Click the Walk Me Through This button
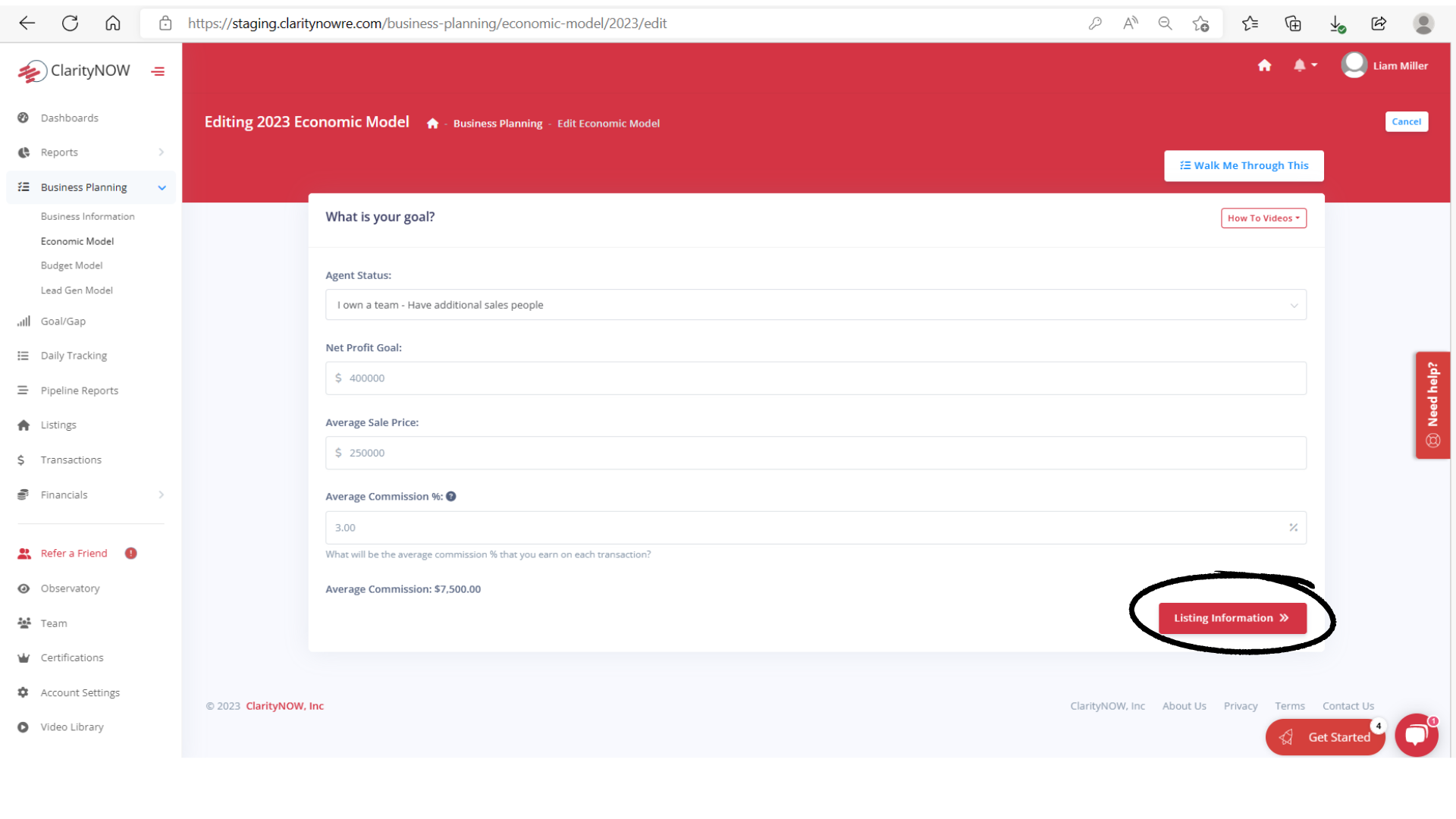1456x819 pixels. coord(1244,165)
